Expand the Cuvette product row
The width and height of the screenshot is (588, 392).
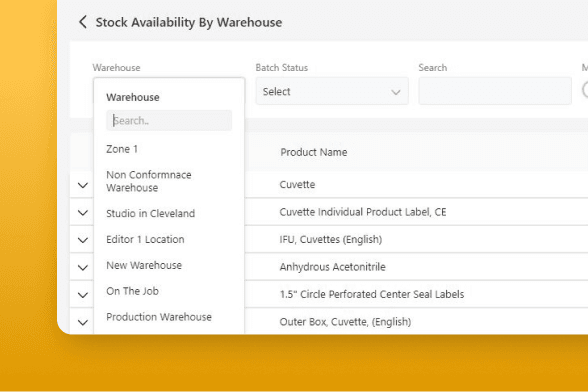(x=83, y=185)
